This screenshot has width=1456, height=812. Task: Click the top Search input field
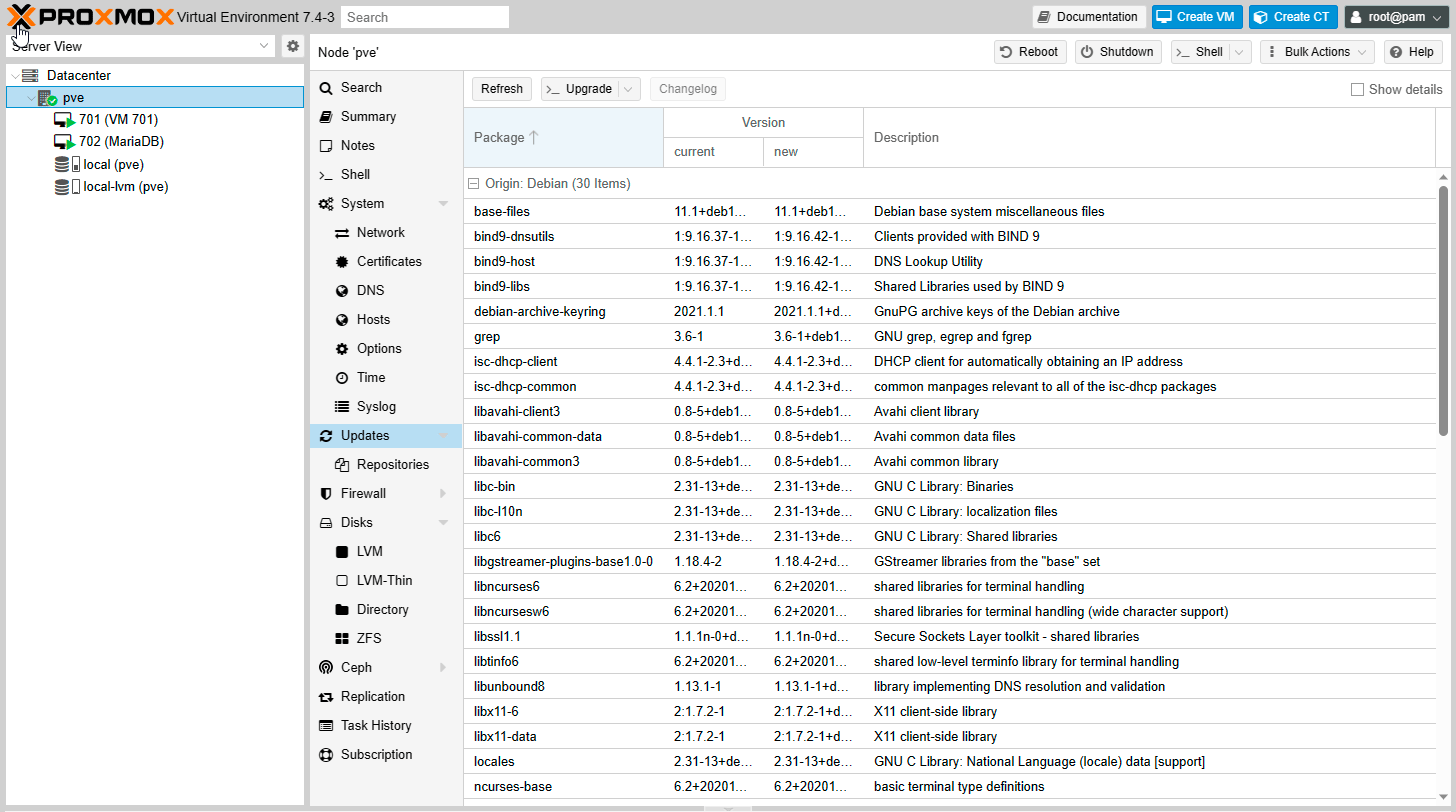[424, 17]
